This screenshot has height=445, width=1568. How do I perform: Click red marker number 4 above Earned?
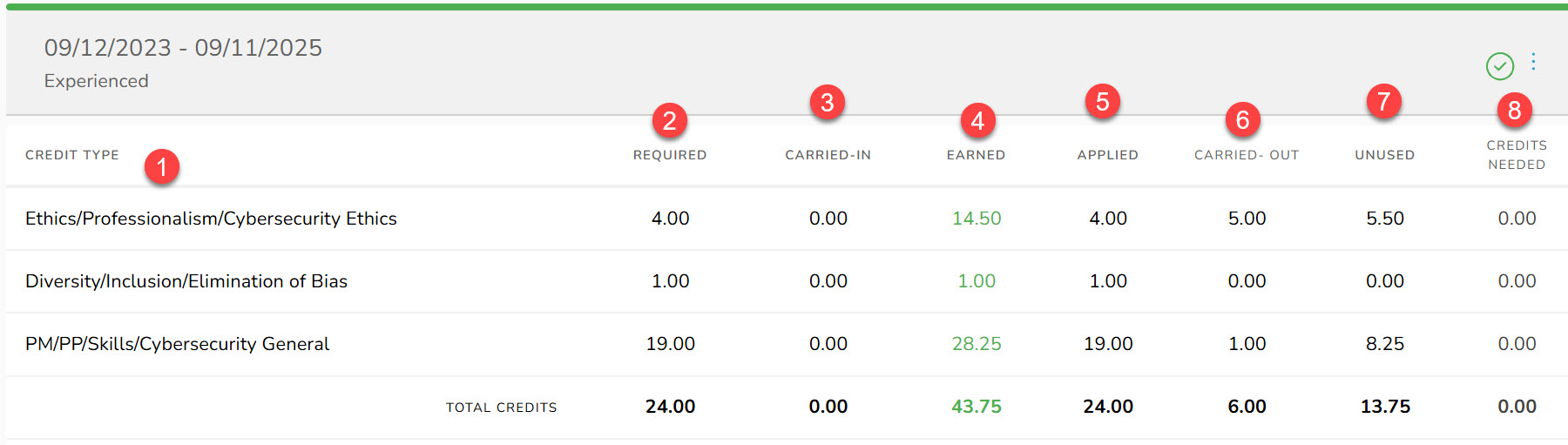977,120
